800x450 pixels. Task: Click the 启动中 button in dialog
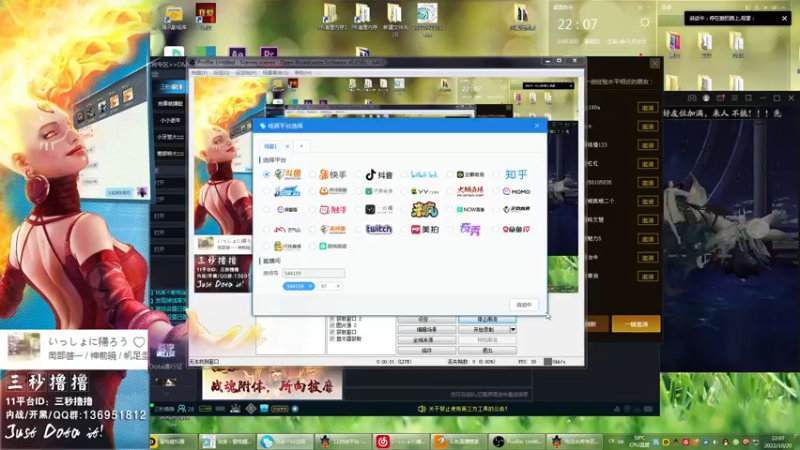(523, 305)
